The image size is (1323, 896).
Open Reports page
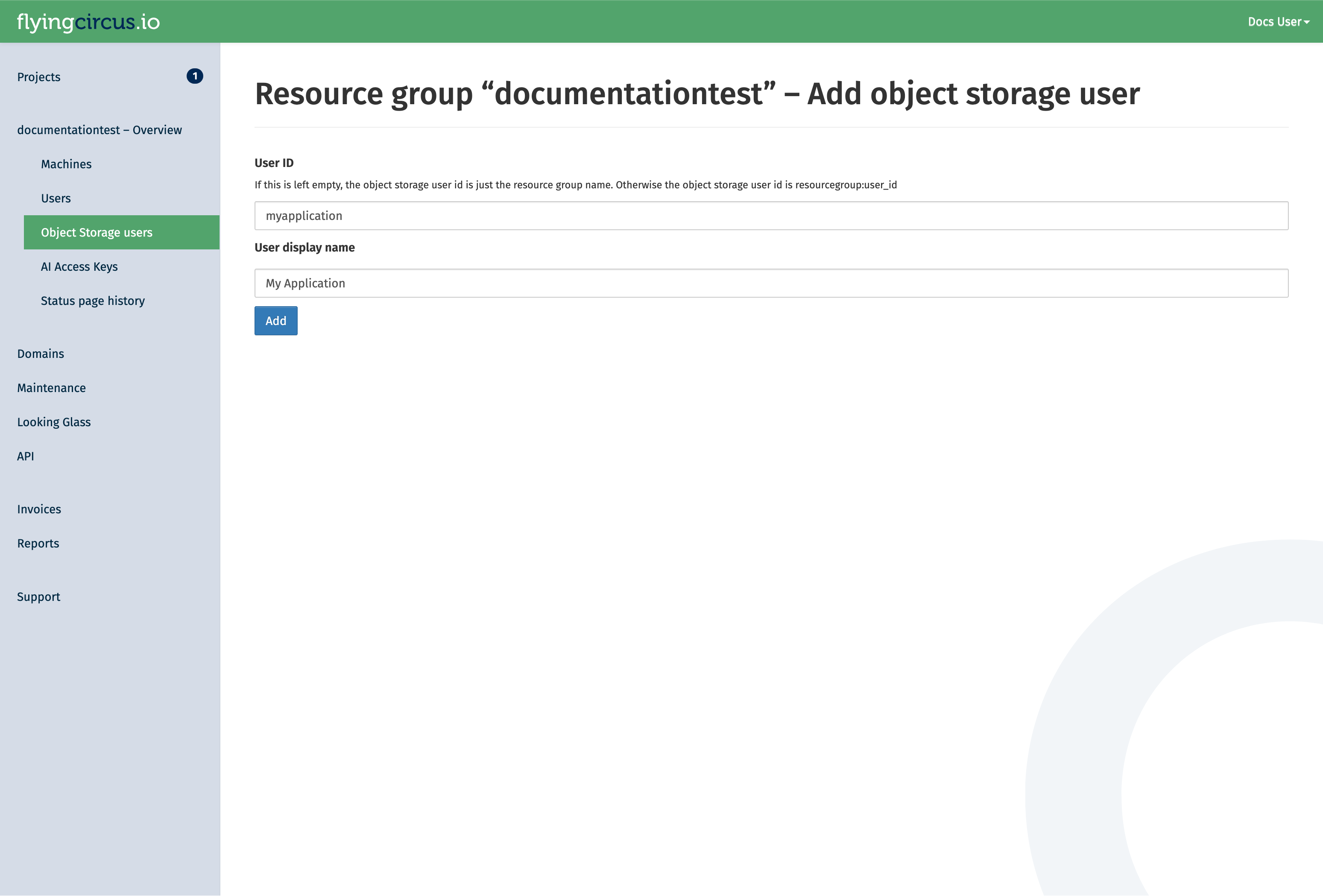[38, 543]
